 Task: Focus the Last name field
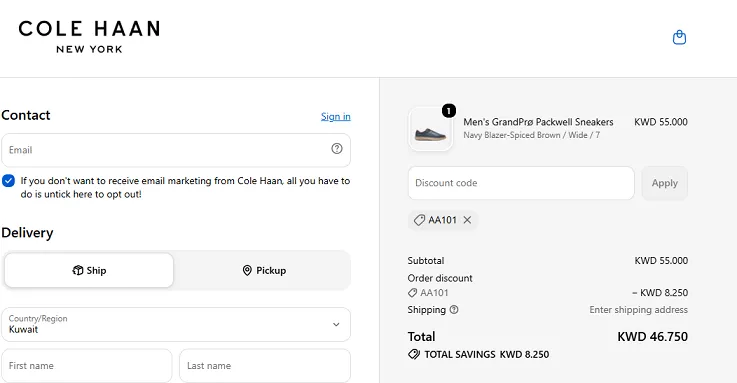(265, 366)
